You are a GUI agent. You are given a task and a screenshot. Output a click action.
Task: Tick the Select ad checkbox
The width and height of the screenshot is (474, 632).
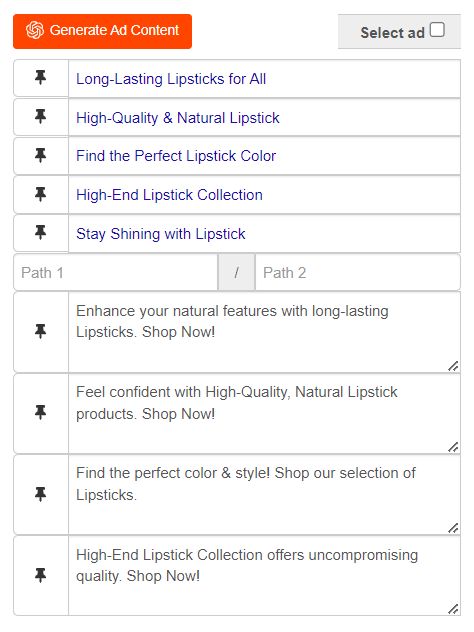point(437,30)
